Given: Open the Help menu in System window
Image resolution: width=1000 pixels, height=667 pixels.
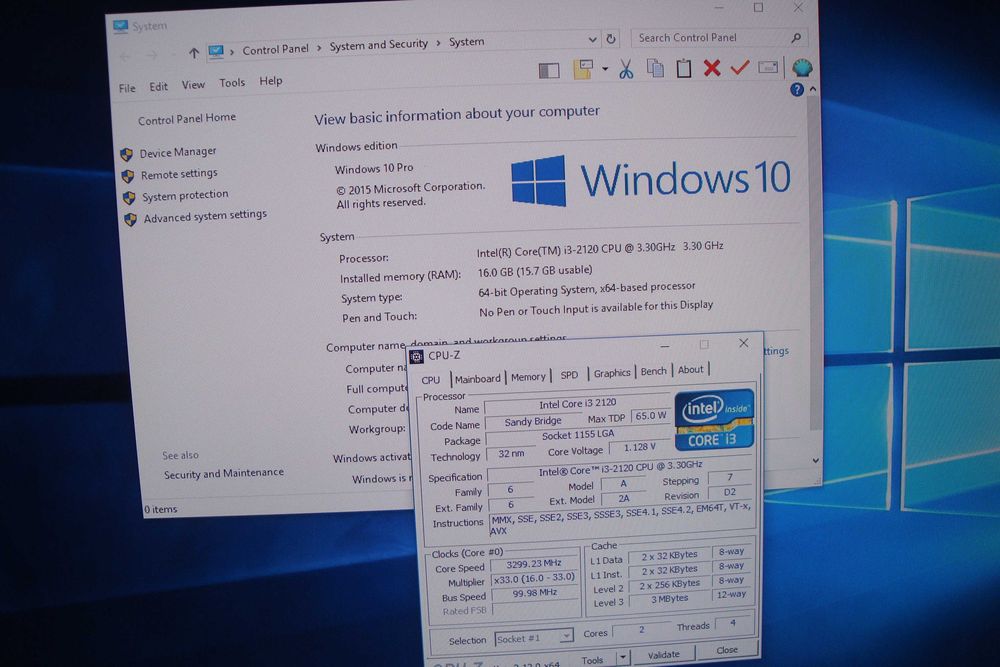Looking at the screenshot, I should (x=270, y=81).
